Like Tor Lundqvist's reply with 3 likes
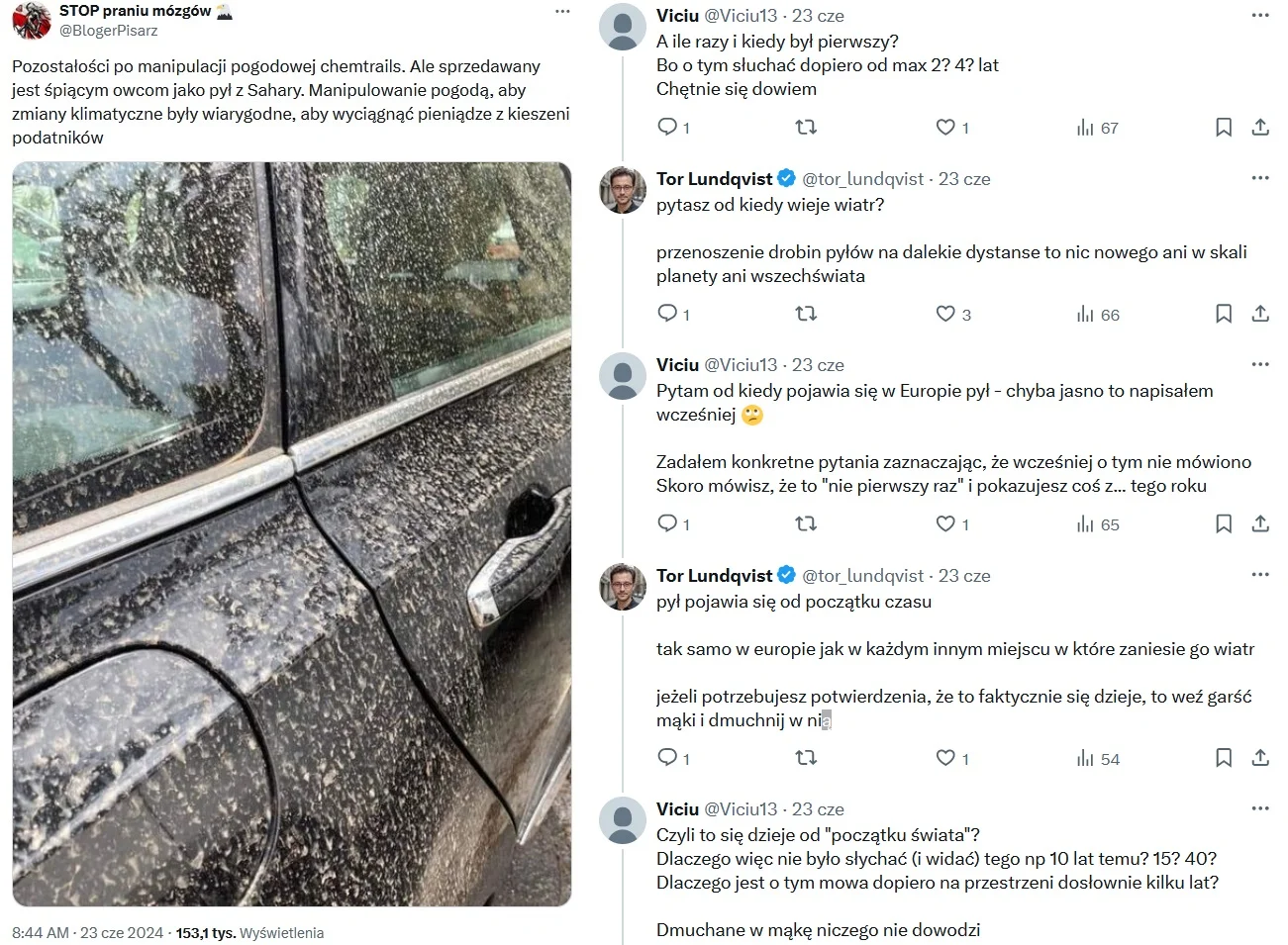 pyautogui.click(x=946, y=314)
